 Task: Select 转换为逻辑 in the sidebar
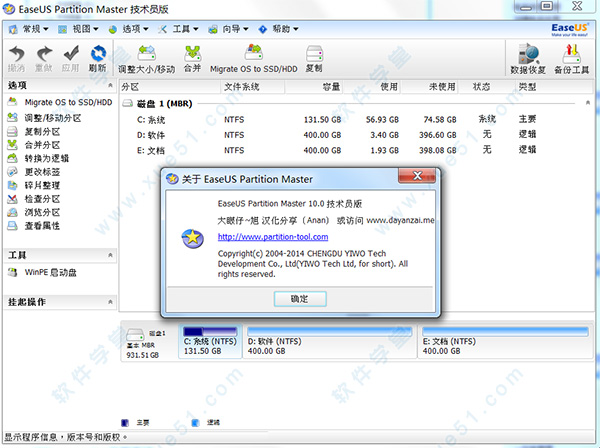pos(45,157)
